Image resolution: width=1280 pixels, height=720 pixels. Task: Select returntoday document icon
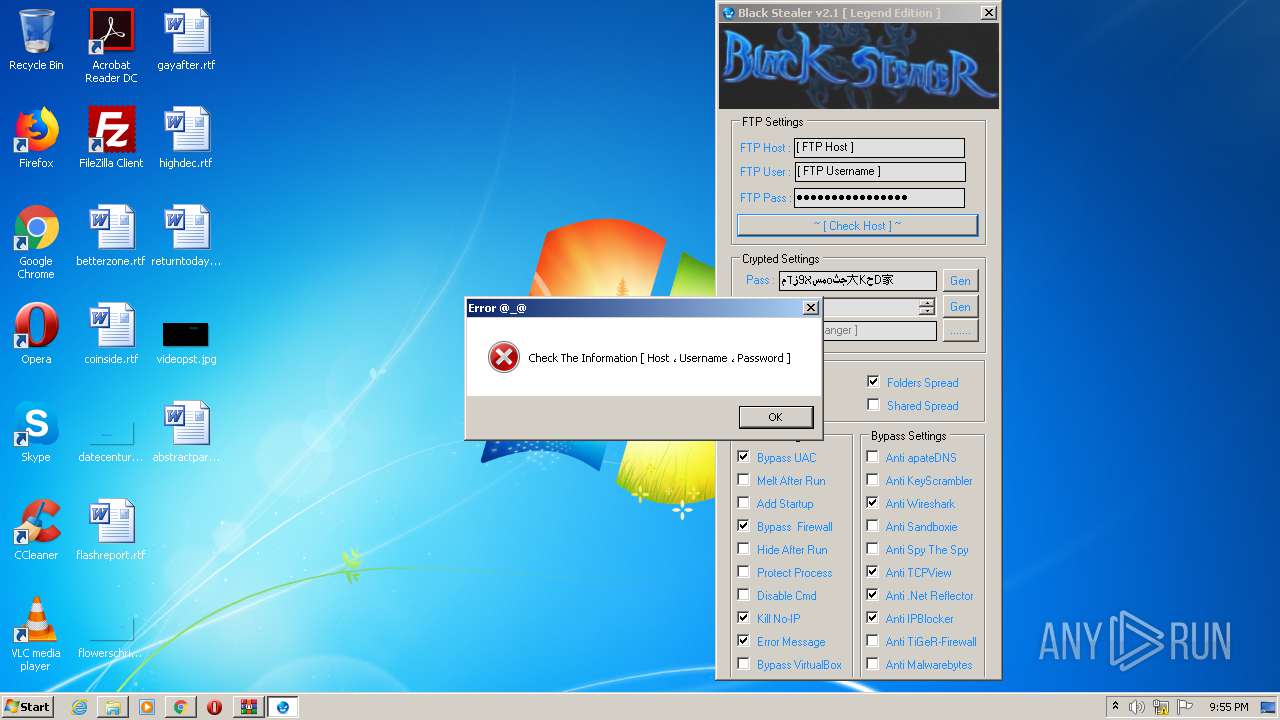click(x=186, y=236)
